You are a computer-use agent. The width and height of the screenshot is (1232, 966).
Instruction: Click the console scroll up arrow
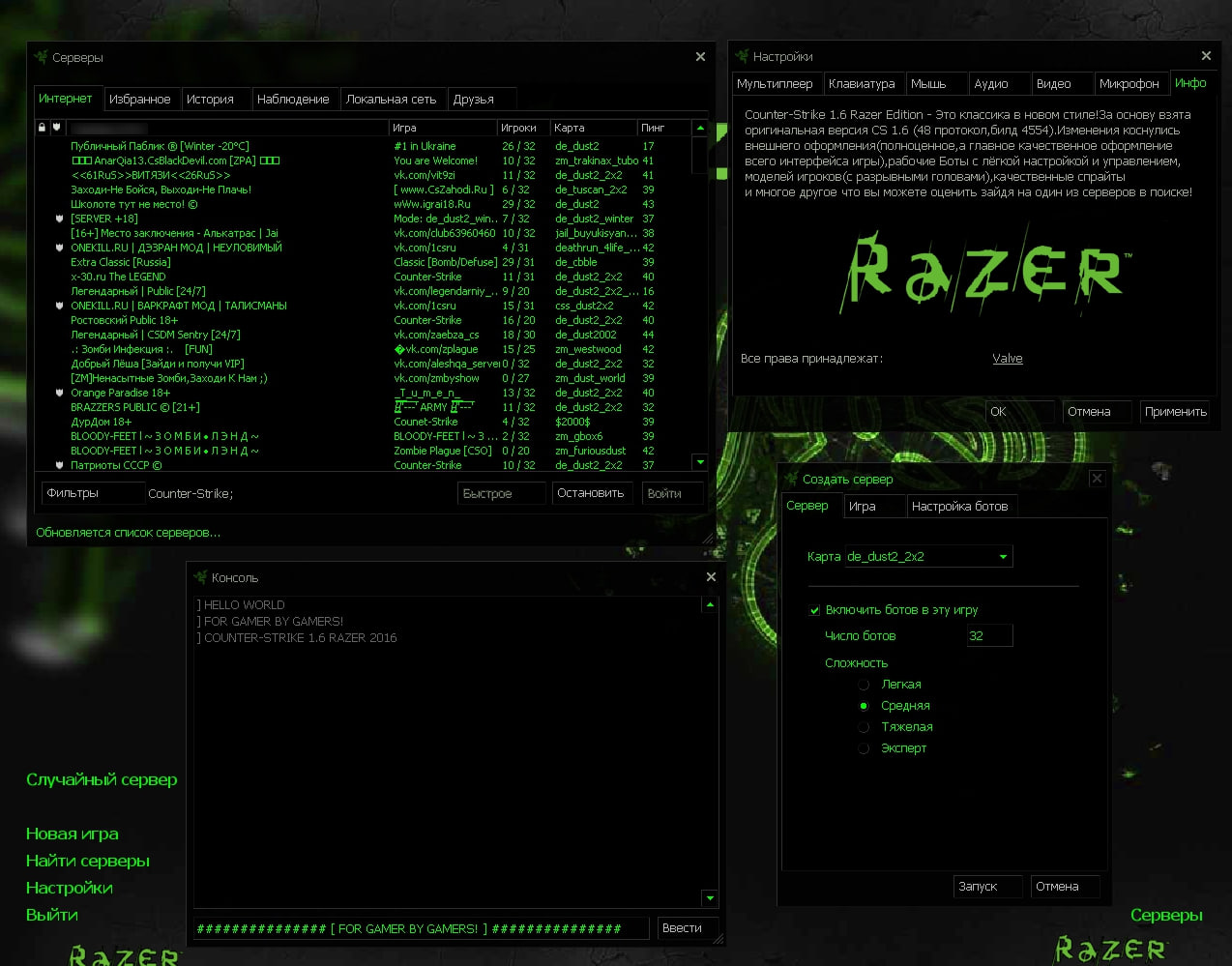[709, 604]
